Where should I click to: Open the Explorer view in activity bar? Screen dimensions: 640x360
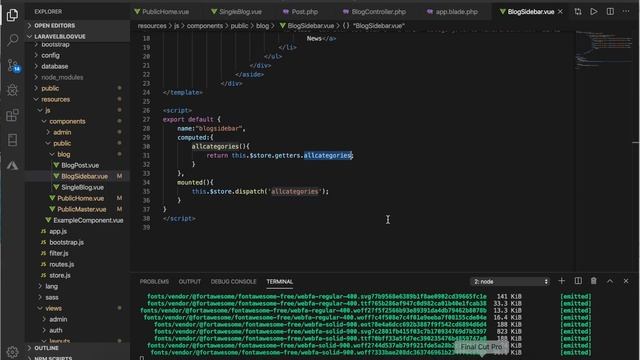[12, 15]
